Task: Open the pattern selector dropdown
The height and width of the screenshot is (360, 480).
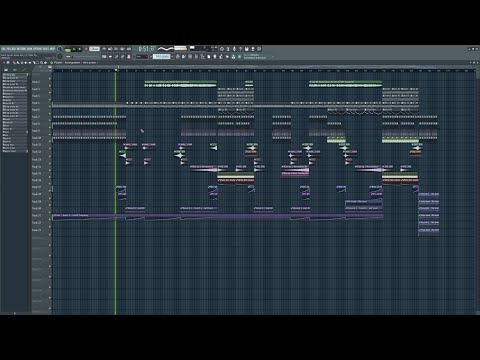Action: tap(162, 56)
